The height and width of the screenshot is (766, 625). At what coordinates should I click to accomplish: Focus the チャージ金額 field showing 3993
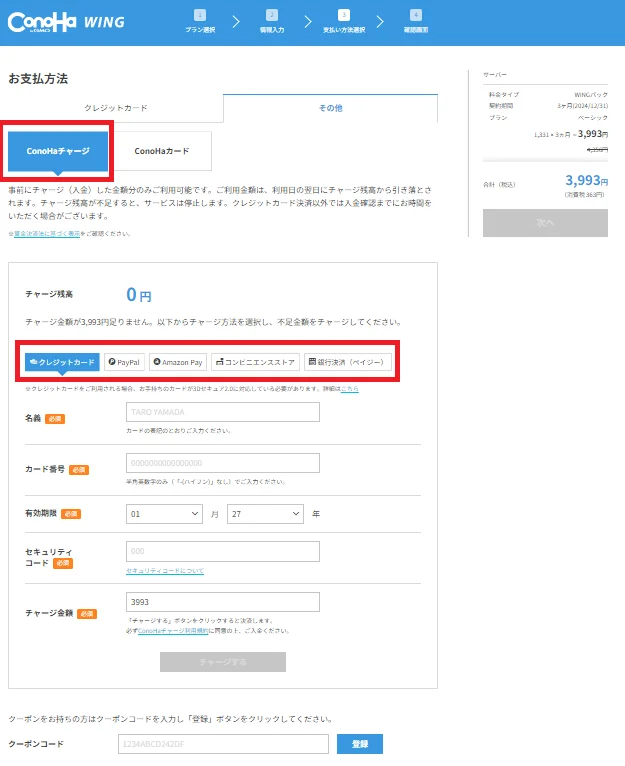223,602
